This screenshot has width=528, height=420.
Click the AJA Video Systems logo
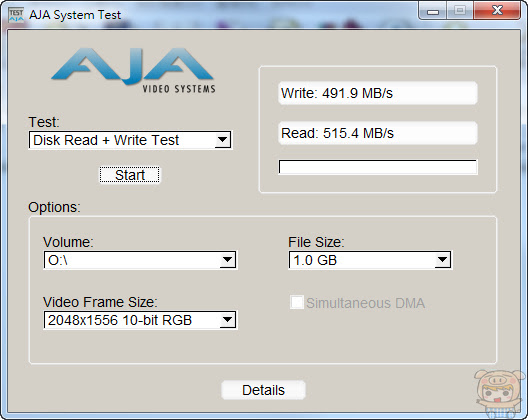(x=133, y=70)
